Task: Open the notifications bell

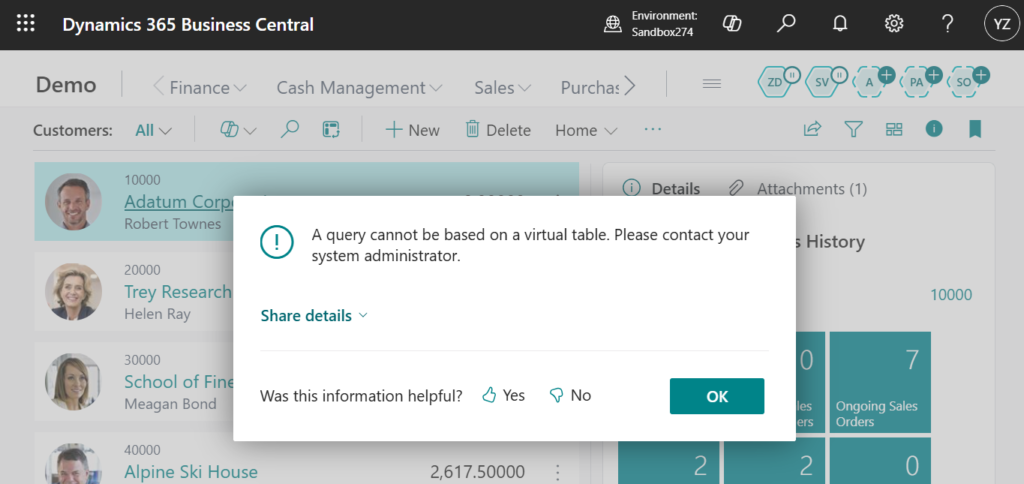Action: pos(840,24)
